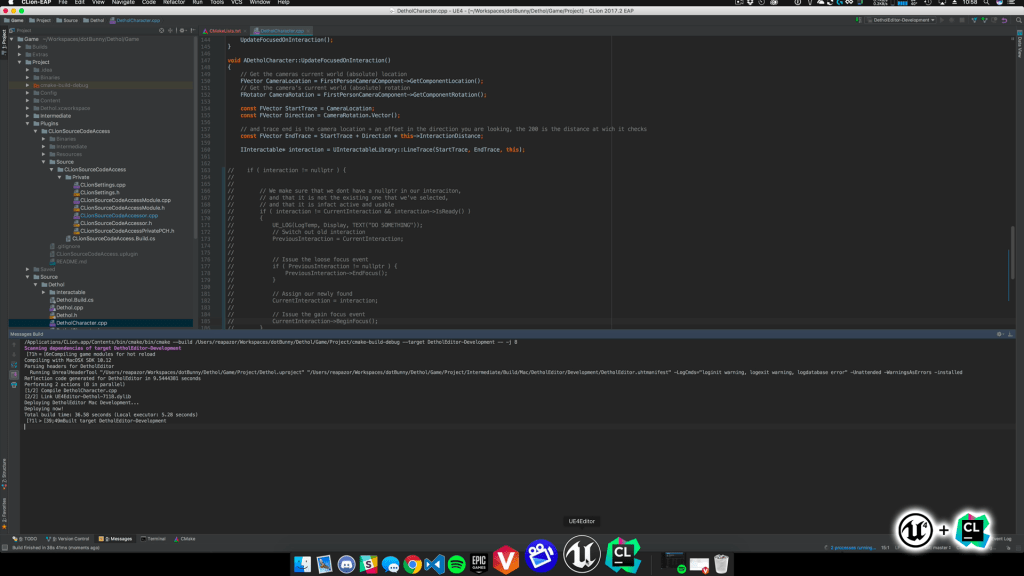Click the project panel settings gear icon
The width and height of the screenshot is (1024, 576).
[181, 31]
